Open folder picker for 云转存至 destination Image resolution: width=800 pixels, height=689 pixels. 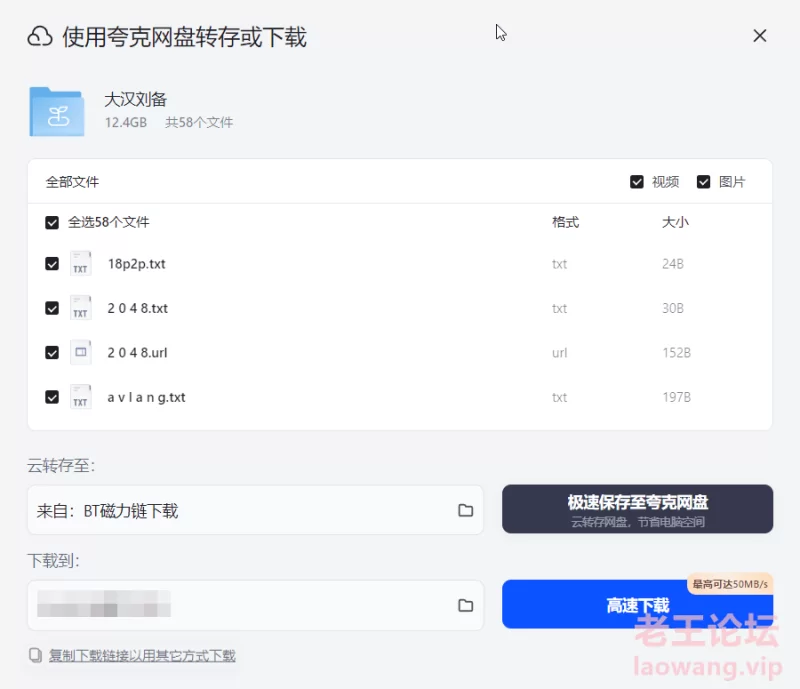pos(465,510)
